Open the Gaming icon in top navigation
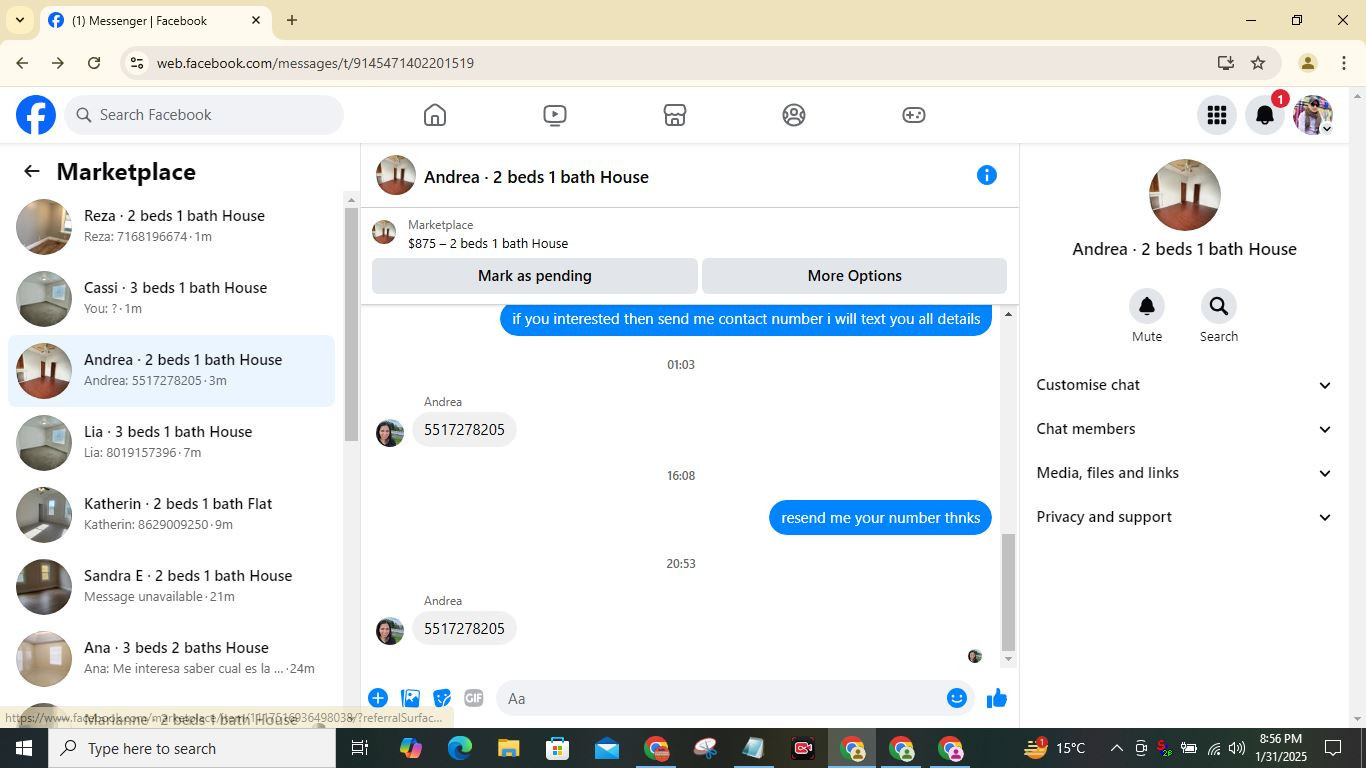The image size is (1366, 768). (914, 115)
